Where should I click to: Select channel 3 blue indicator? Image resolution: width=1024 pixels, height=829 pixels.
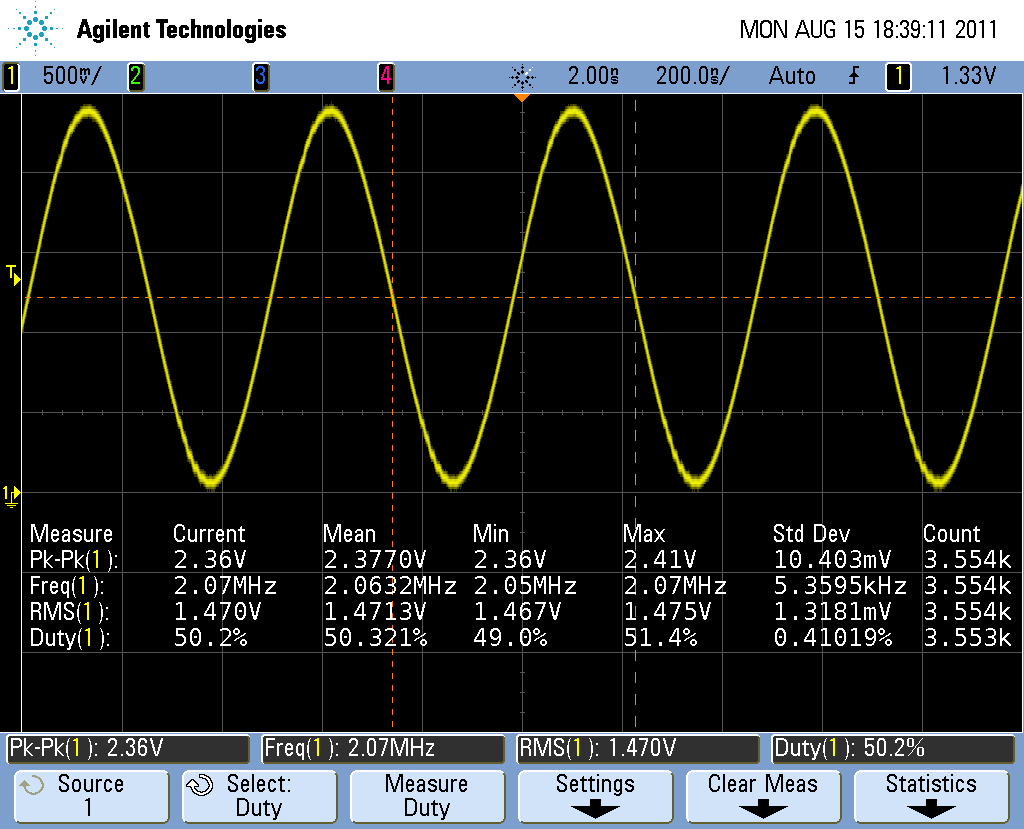tap(261, 76)
